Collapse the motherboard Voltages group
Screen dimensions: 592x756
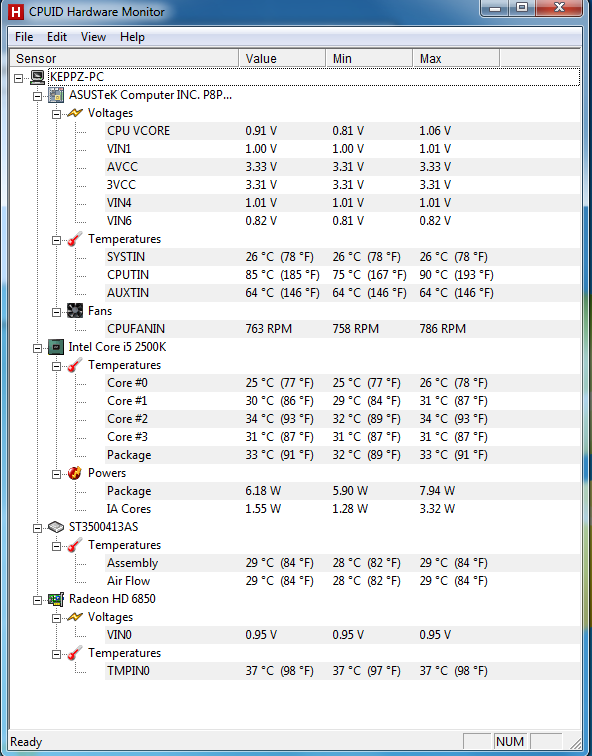[56, 114]
